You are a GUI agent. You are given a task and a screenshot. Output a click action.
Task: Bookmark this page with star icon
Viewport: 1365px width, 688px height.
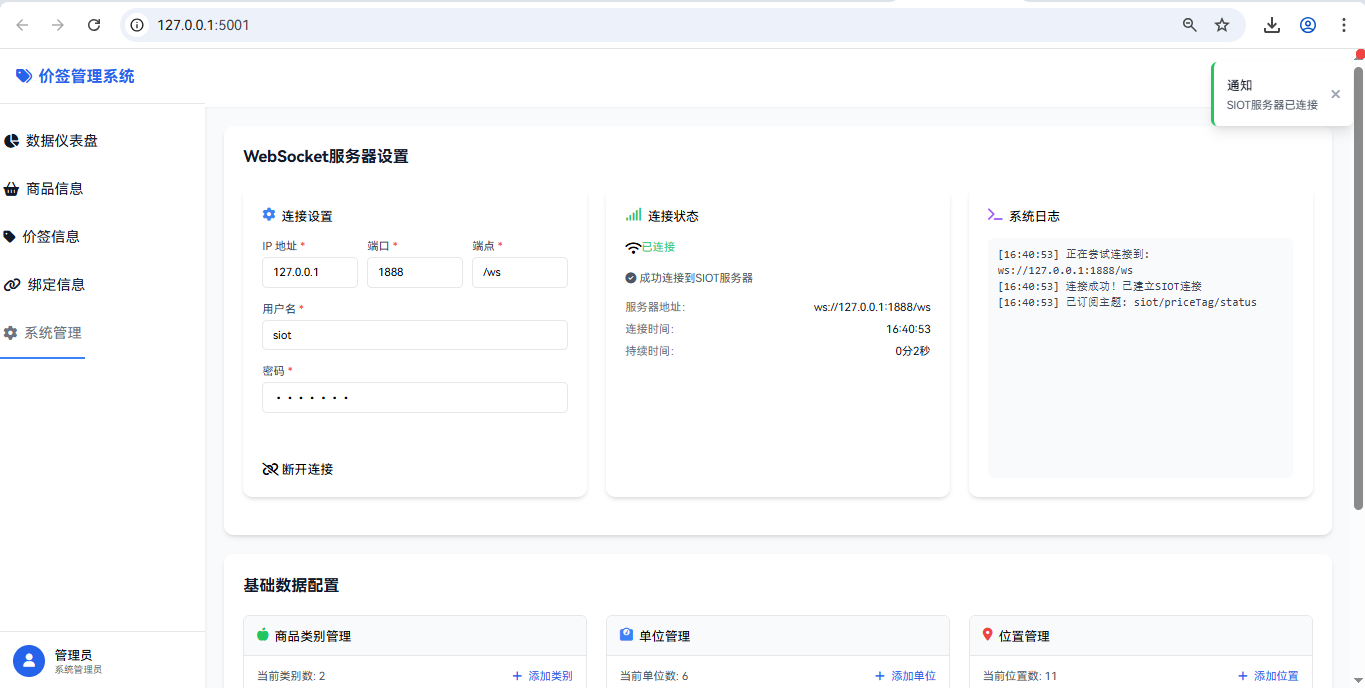1222,25
